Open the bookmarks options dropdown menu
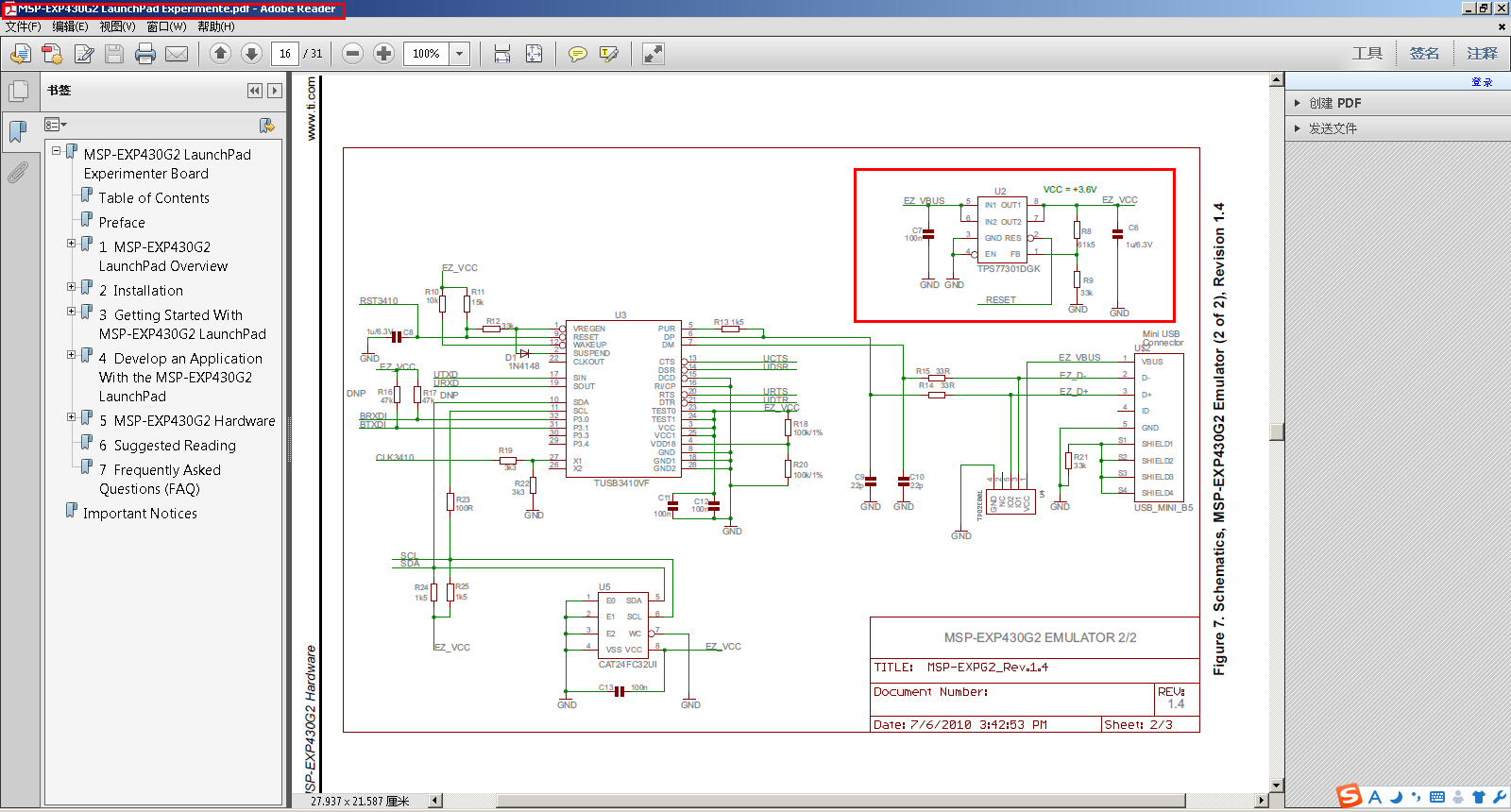1511x812 pixels. [56, 125]
